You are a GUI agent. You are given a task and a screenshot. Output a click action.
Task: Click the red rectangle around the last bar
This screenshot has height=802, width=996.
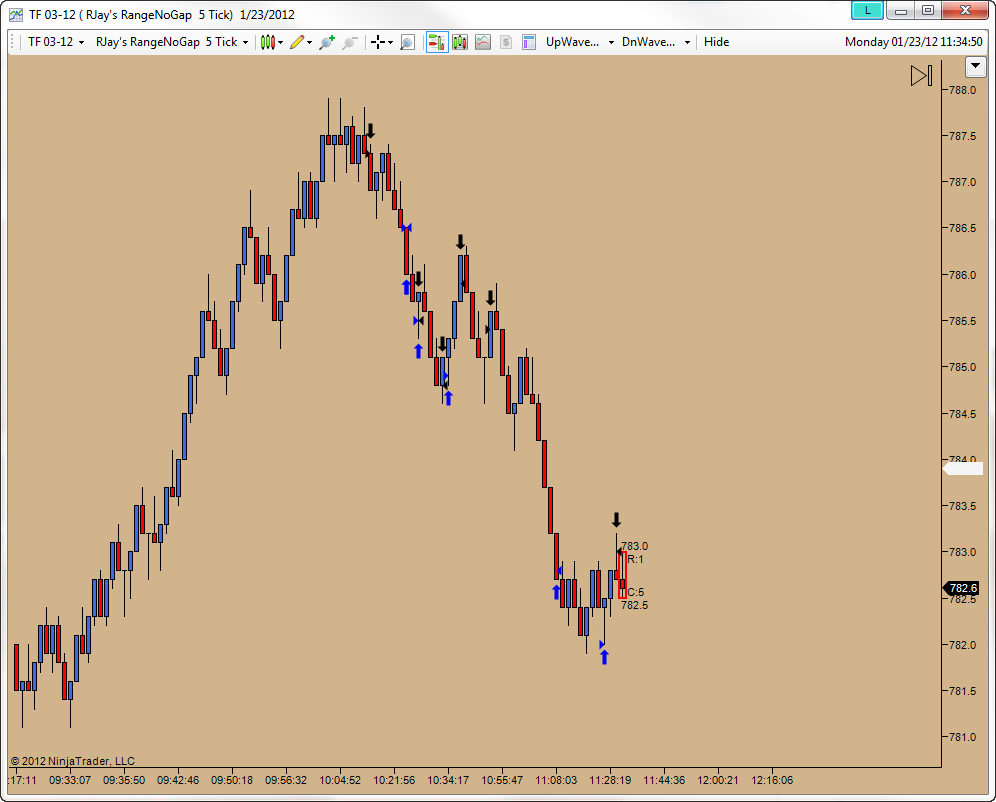click(622, 575)
